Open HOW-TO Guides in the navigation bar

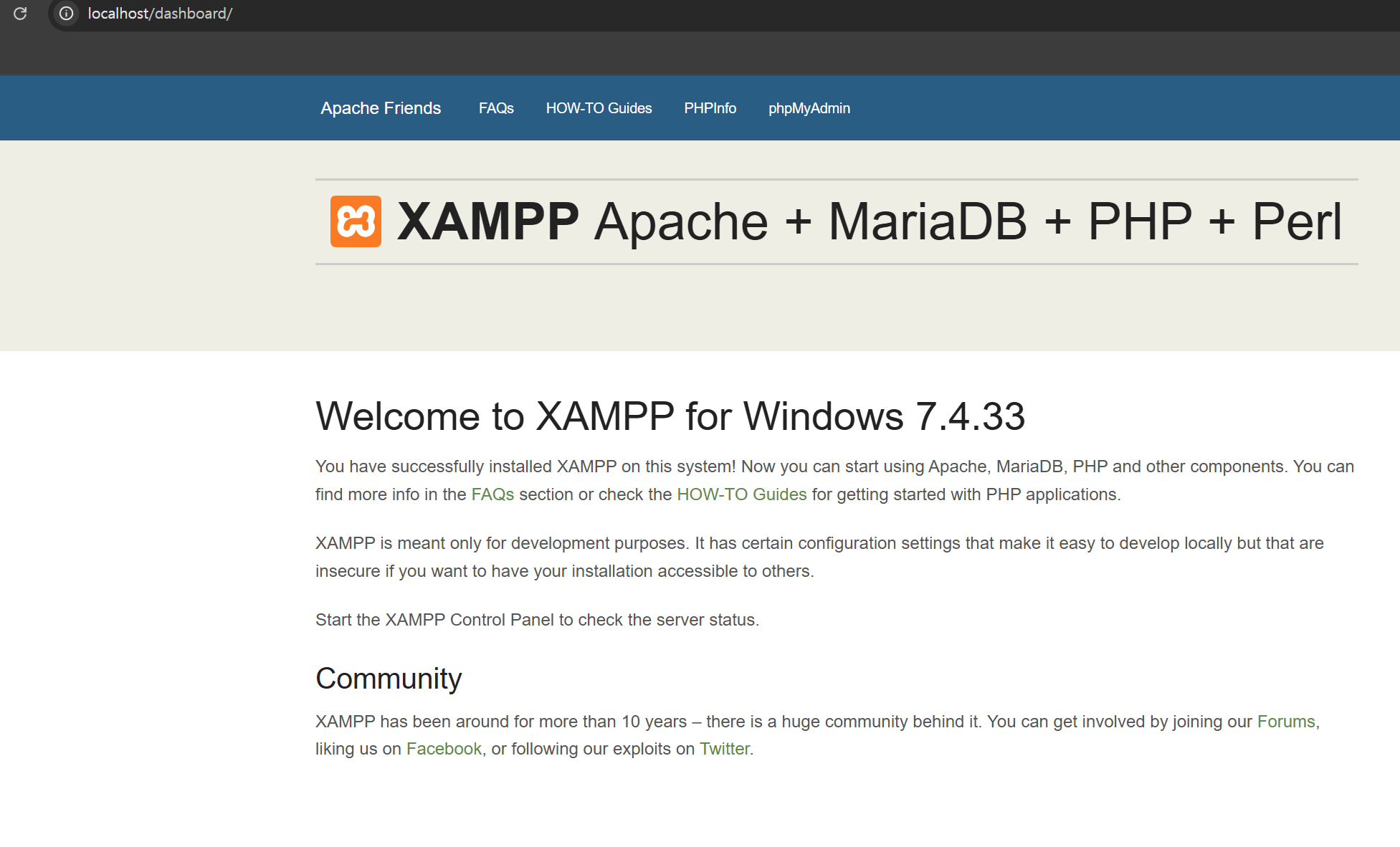[599, 108]
